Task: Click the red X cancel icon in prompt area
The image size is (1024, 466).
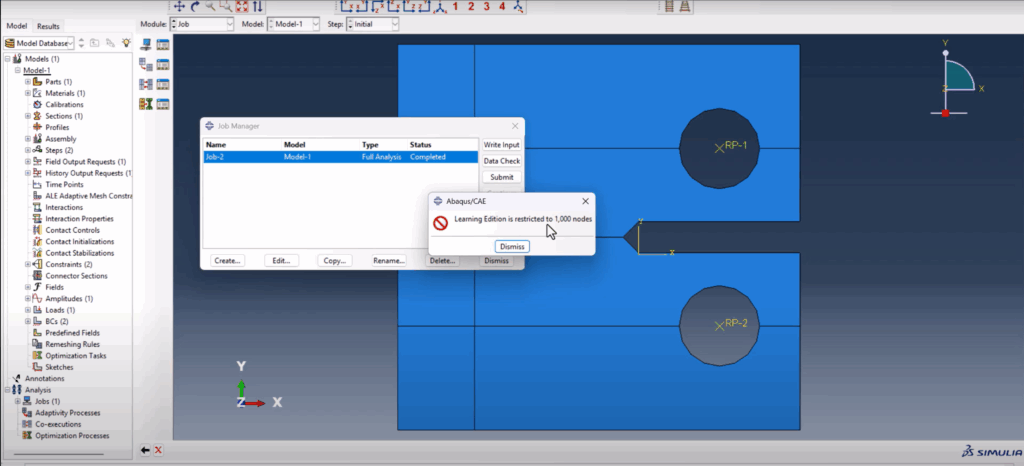Action: (158, 450)
